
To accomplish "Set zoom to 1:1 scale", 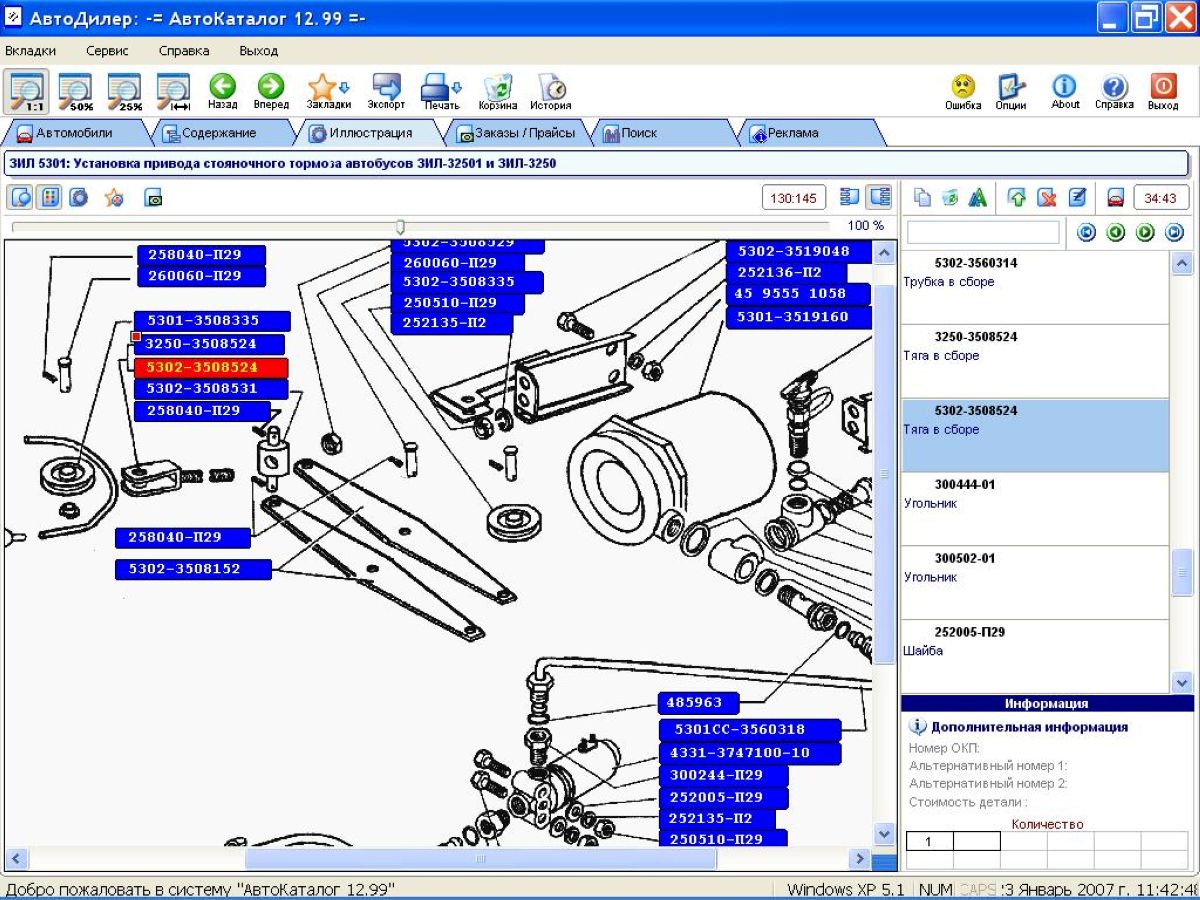I will click(27, 91).
